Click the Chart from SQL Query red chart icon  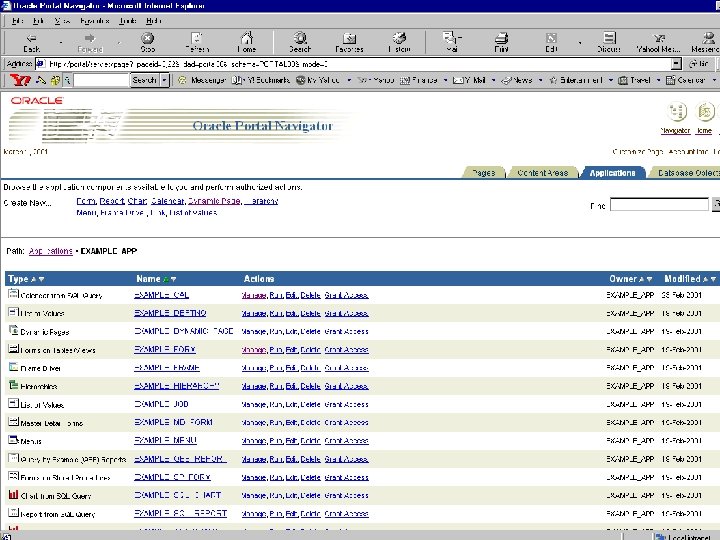pyautogui.click(x=13, y=494)
